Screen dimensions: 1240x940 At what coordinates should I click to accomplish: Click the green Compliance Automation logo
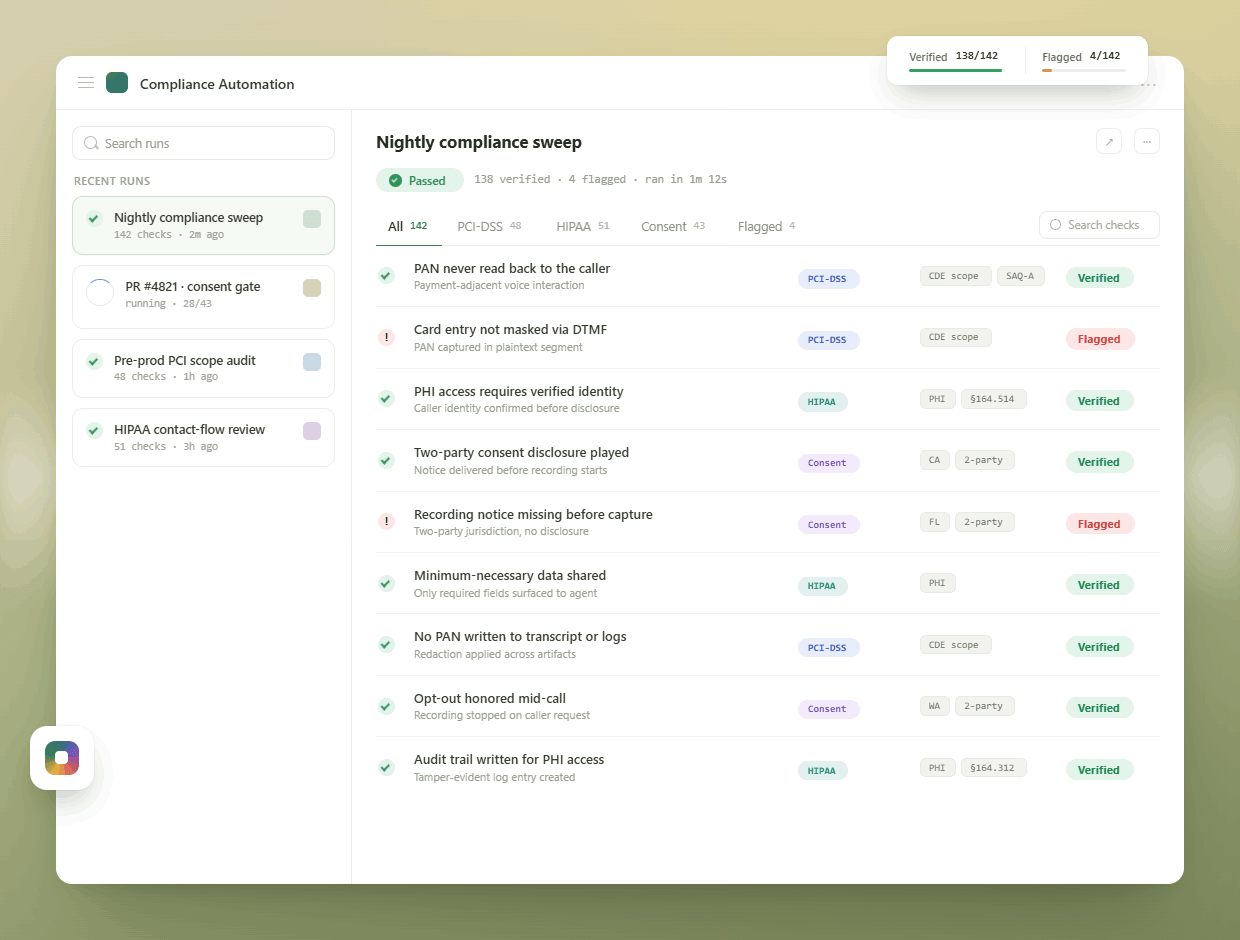point(117,83)
